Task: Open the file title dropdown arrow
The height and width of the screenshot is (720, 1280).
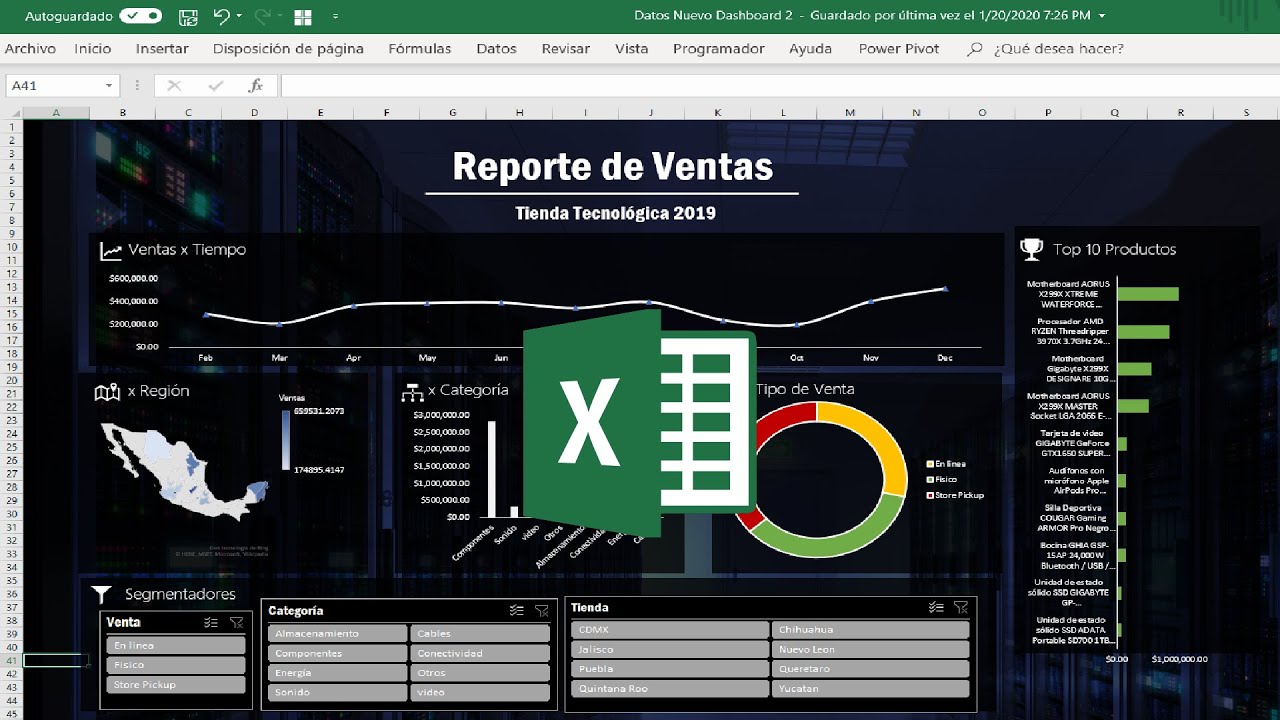Action: [x=1102, y=16]
